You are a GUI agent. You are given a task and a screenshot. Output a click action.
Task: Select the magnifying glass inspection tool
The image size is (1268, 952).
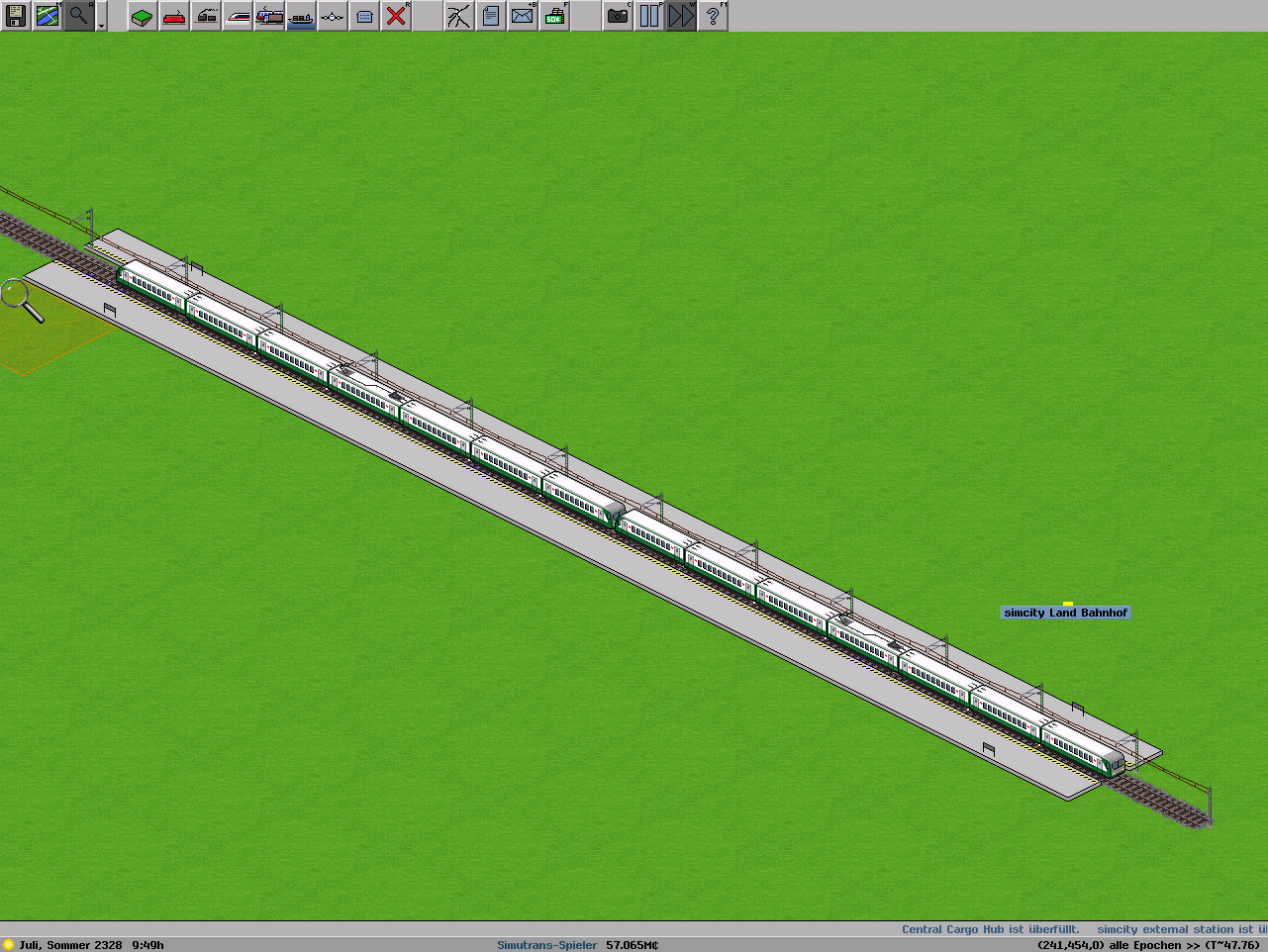click(x=79, y=16)
